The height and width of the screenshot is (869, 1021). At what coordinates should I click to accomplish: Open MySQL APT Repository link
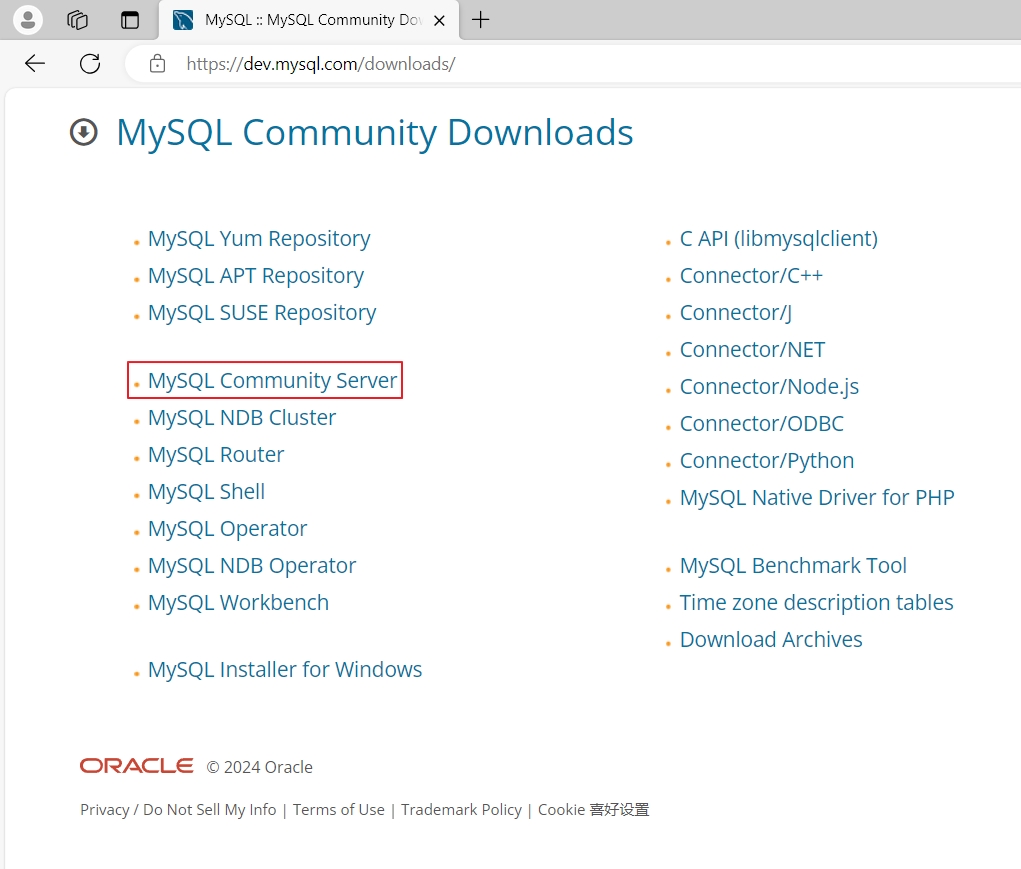[x=255, y=276]
